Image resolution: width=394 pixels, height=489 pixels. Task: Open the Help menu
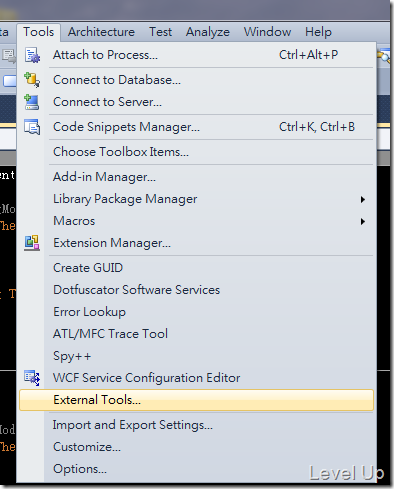318,32
